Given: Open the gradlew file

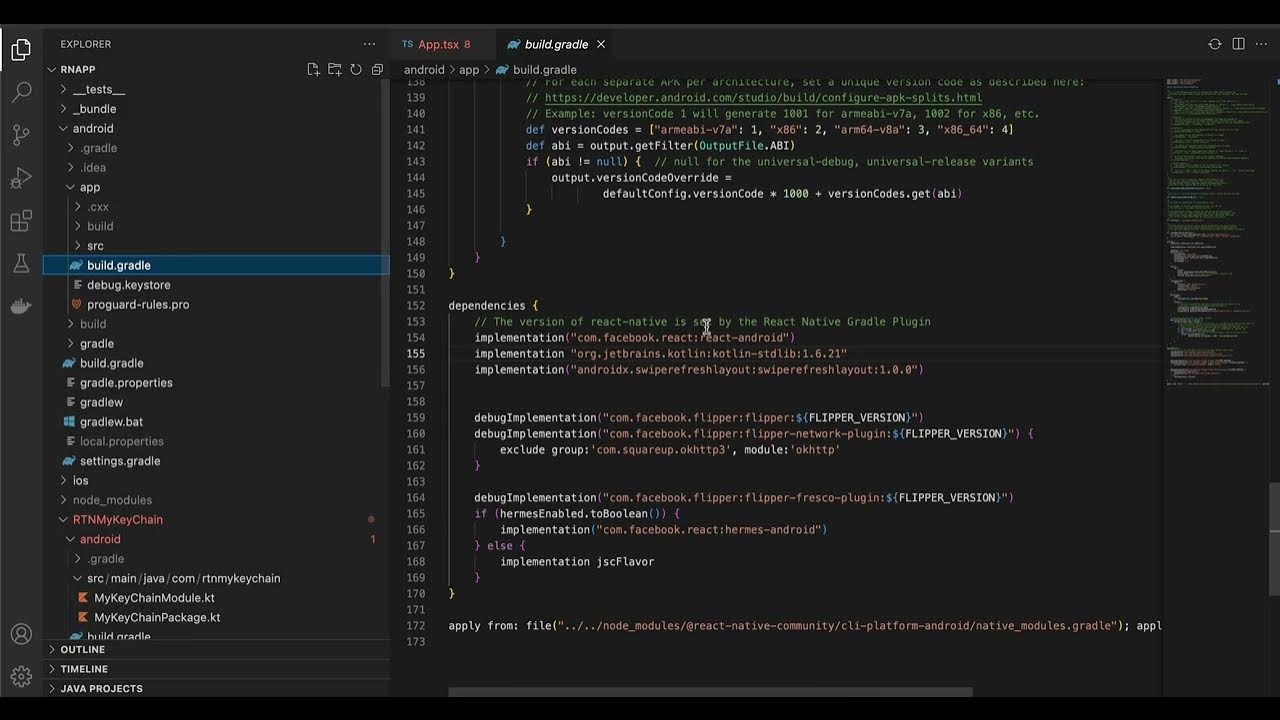Looking at the screenshot, I should [101, 402].
